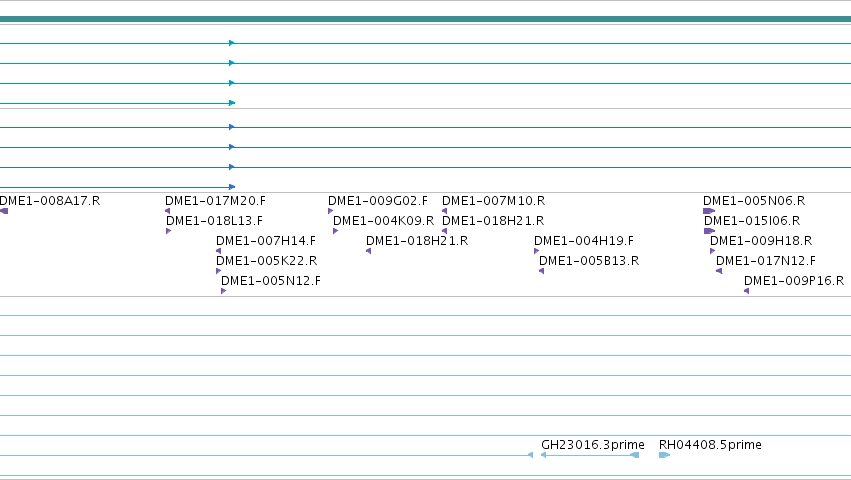851x480 pixels.
Task: Select feature DME1-004H19.F
Action: point(583,241)
